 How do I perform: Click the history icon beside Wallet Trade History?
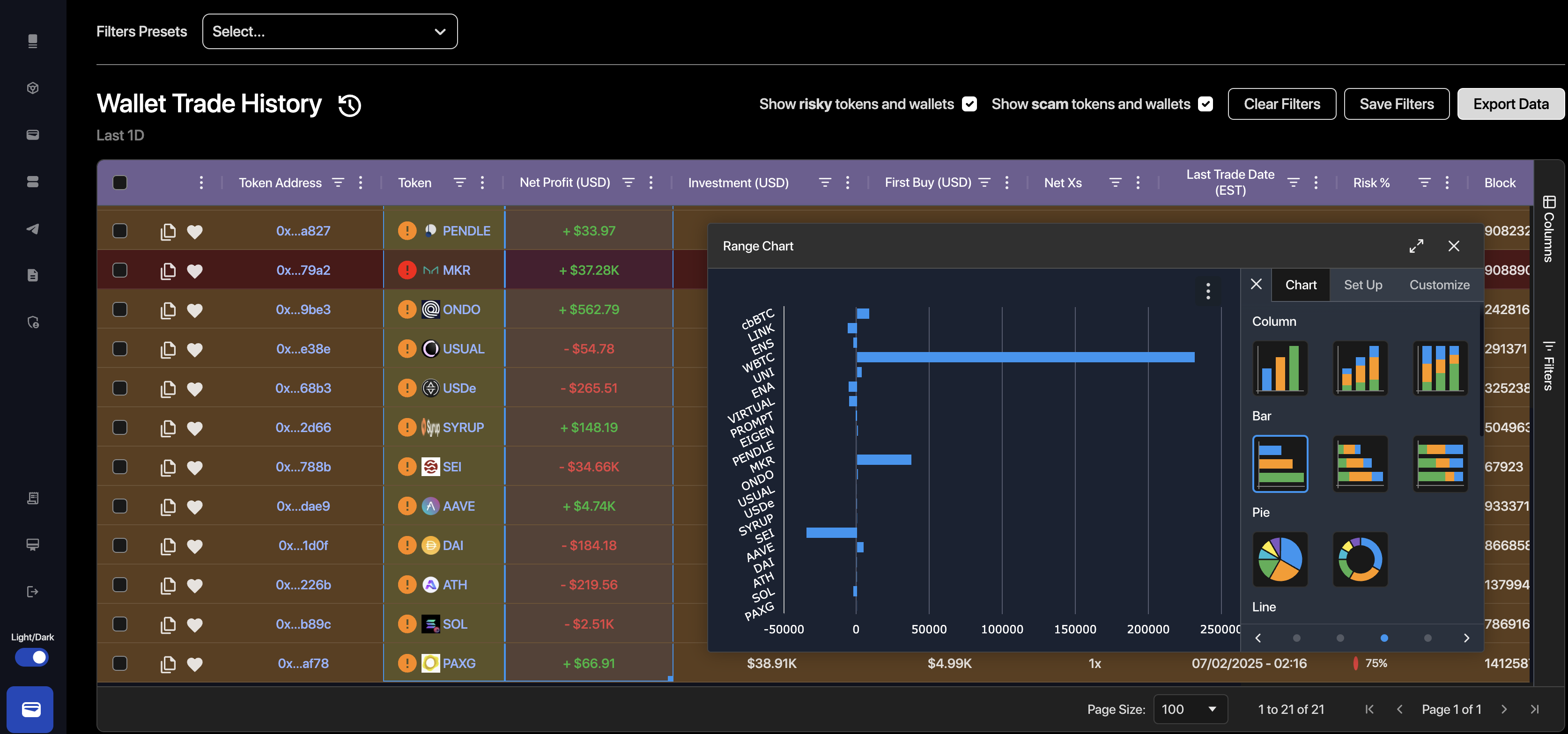click(349, 105)
